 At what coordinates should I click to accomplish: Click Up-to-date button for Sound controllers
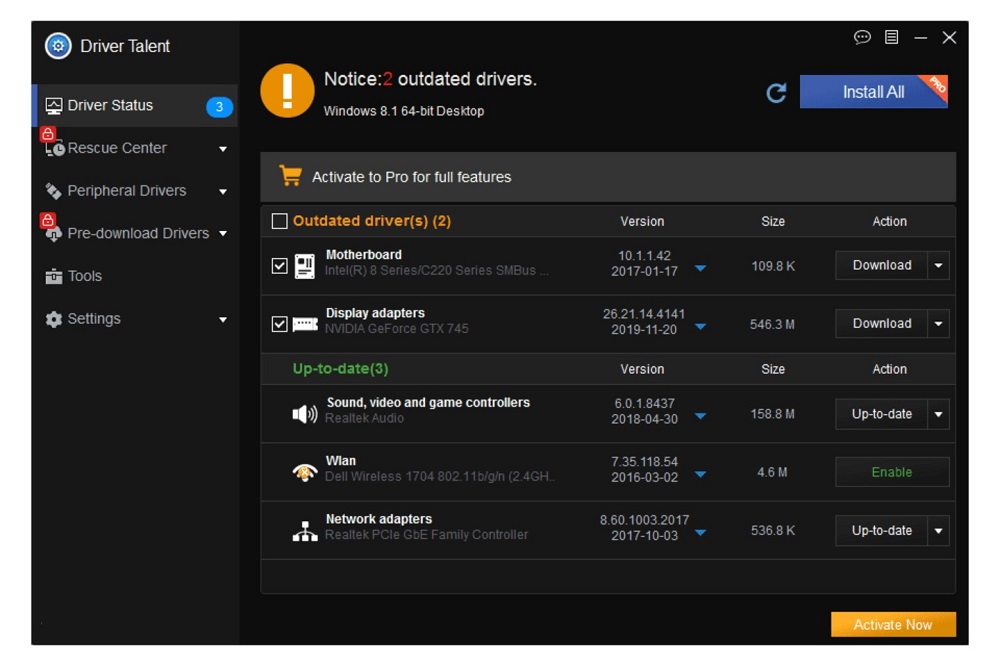[881, 415]
